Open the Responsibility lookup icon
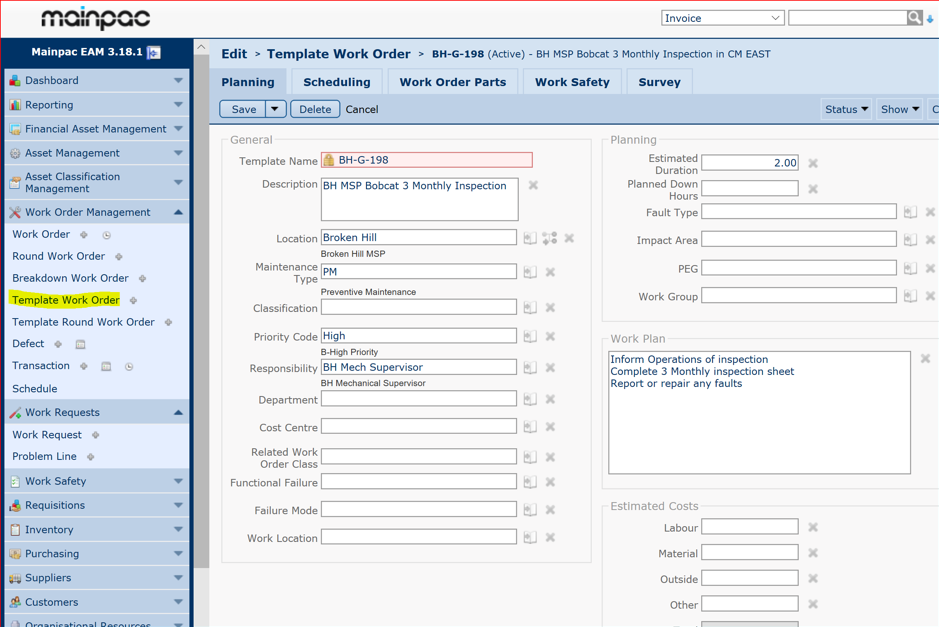 coord(530,367)
